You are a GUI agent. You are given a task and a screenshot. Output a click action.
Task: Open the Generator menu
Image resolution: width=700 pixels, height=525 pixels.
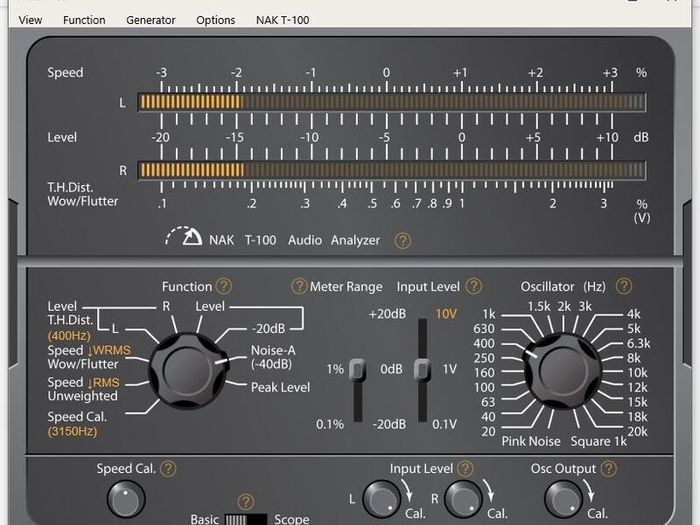[x=151, y=20]
